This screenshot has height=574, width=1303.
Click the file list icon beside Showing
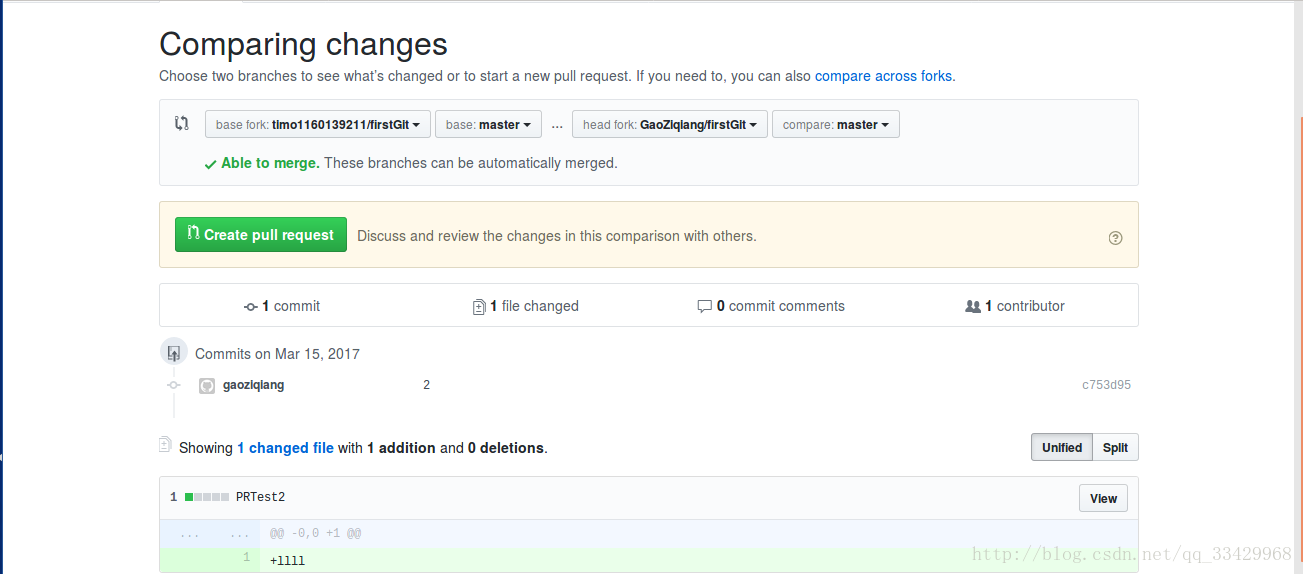click(165, 444)
